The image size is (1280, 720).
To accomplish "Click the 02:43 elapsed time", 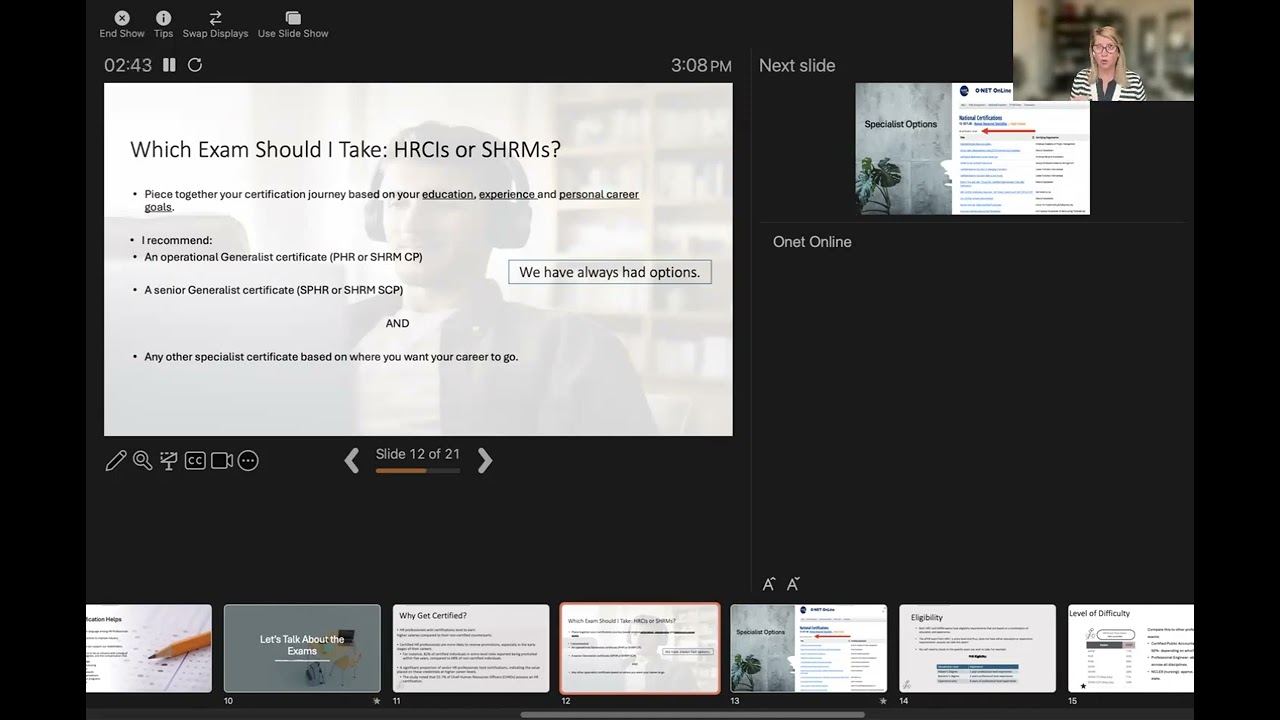I will (x=128, y=65).
